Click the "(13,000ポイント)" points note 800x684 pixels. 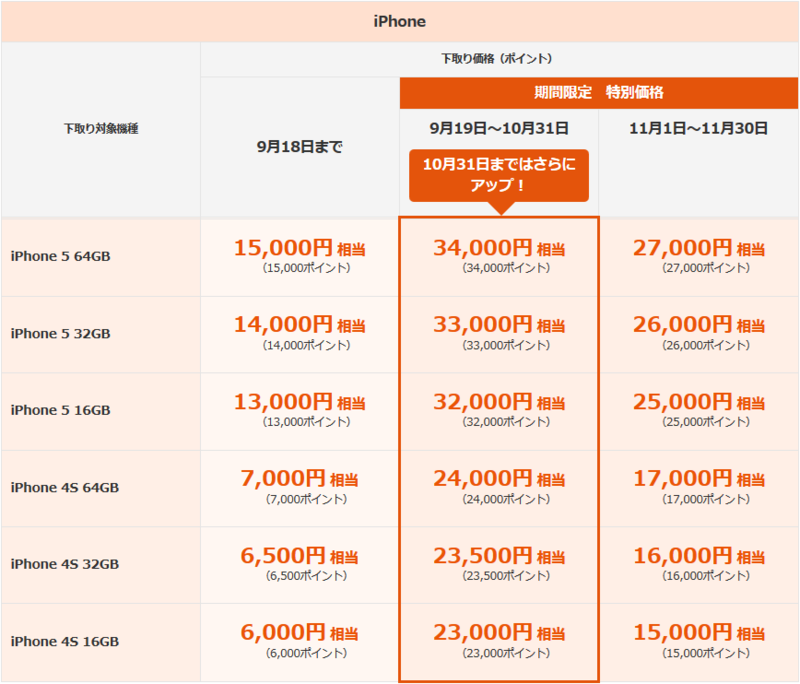[x=307, y=422]
